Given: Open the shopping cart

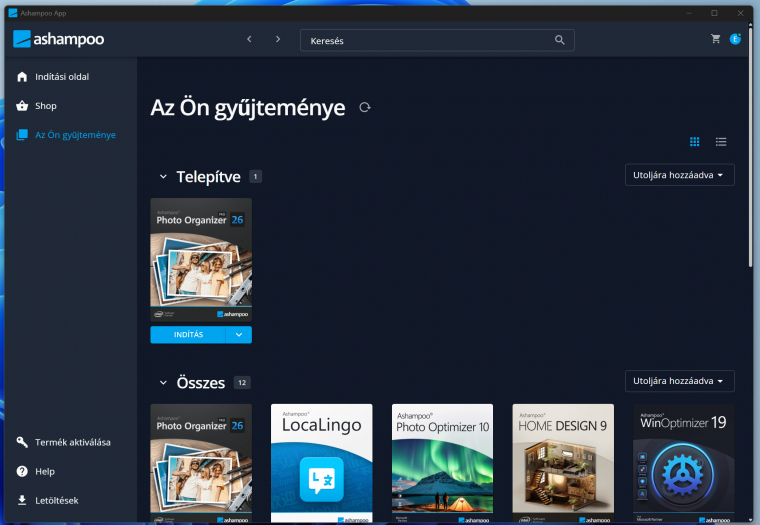Looking at the screenshot, I should click(716, 39).
